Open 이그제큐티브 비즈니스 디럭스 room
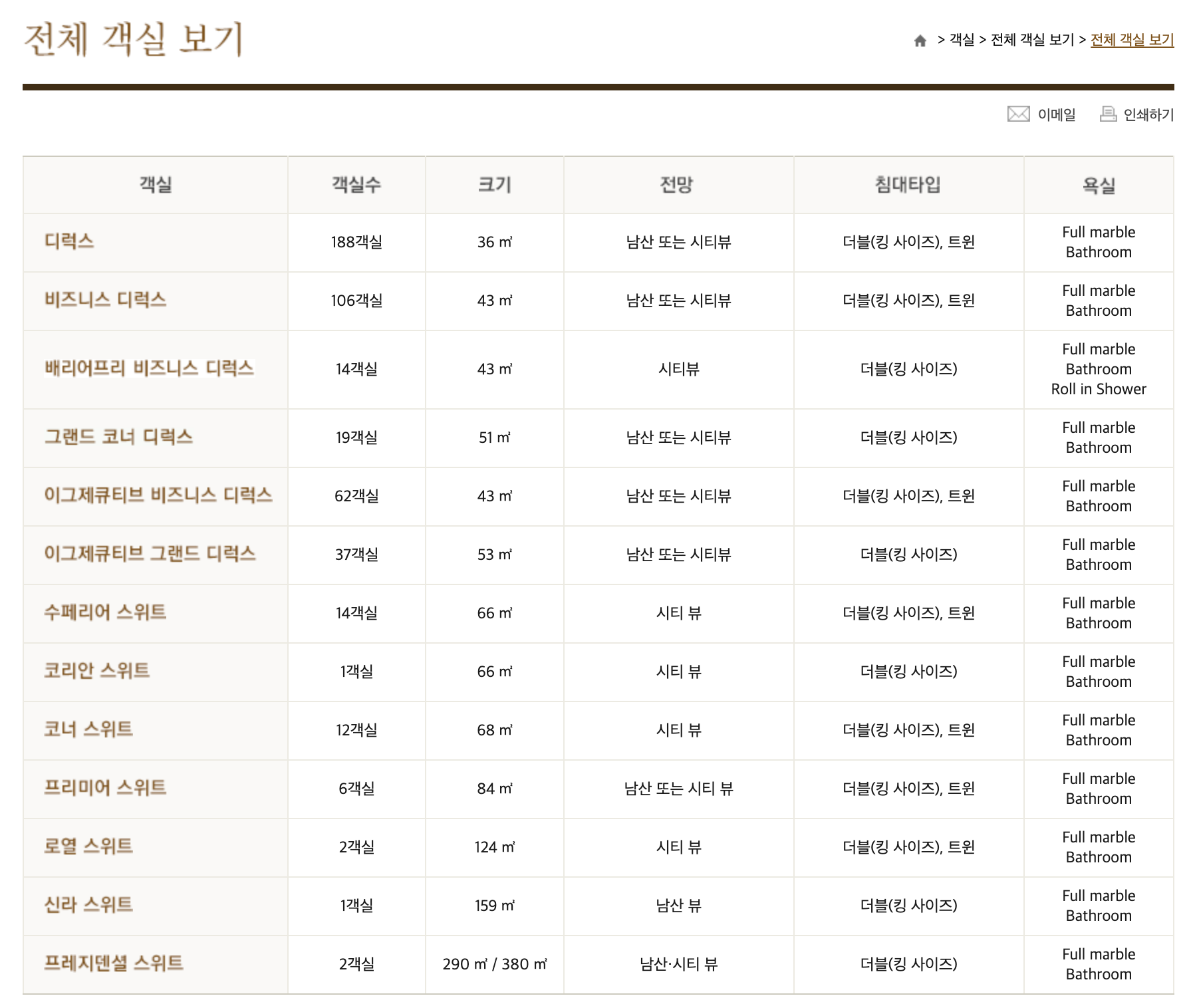The width and height of the screenshot is (1193, 1008). coord(158,495)
